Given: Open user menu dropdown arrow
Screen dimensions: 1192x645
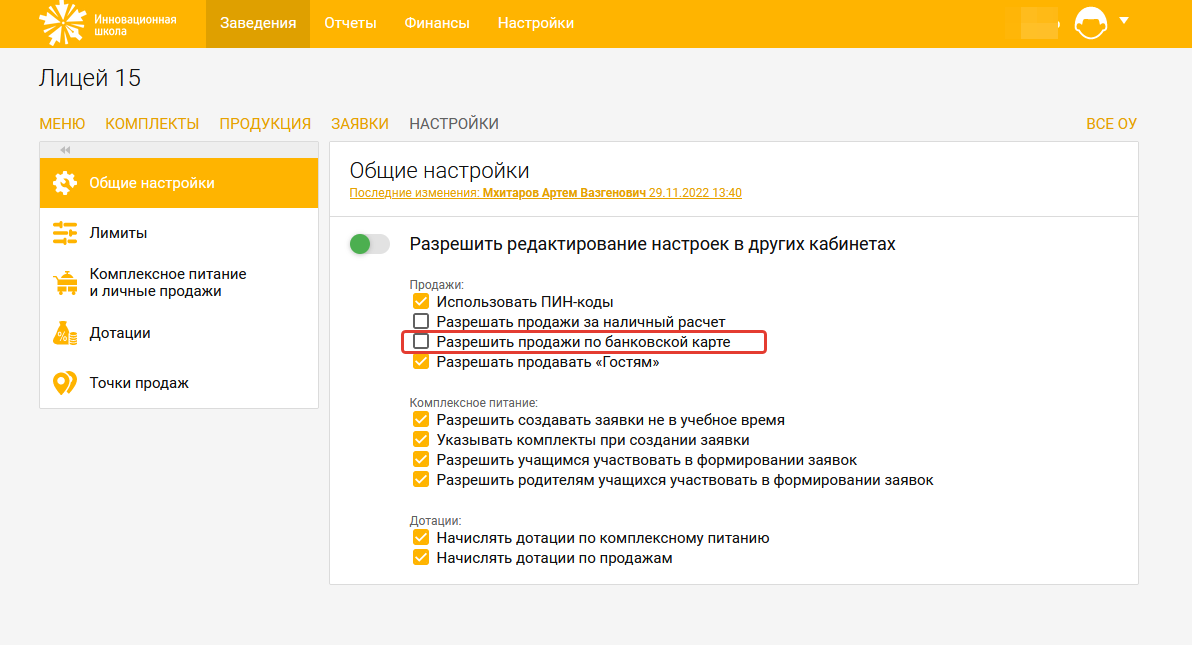Looking at the screenshot, I should pyautogui.click(x=1124, y=20).
